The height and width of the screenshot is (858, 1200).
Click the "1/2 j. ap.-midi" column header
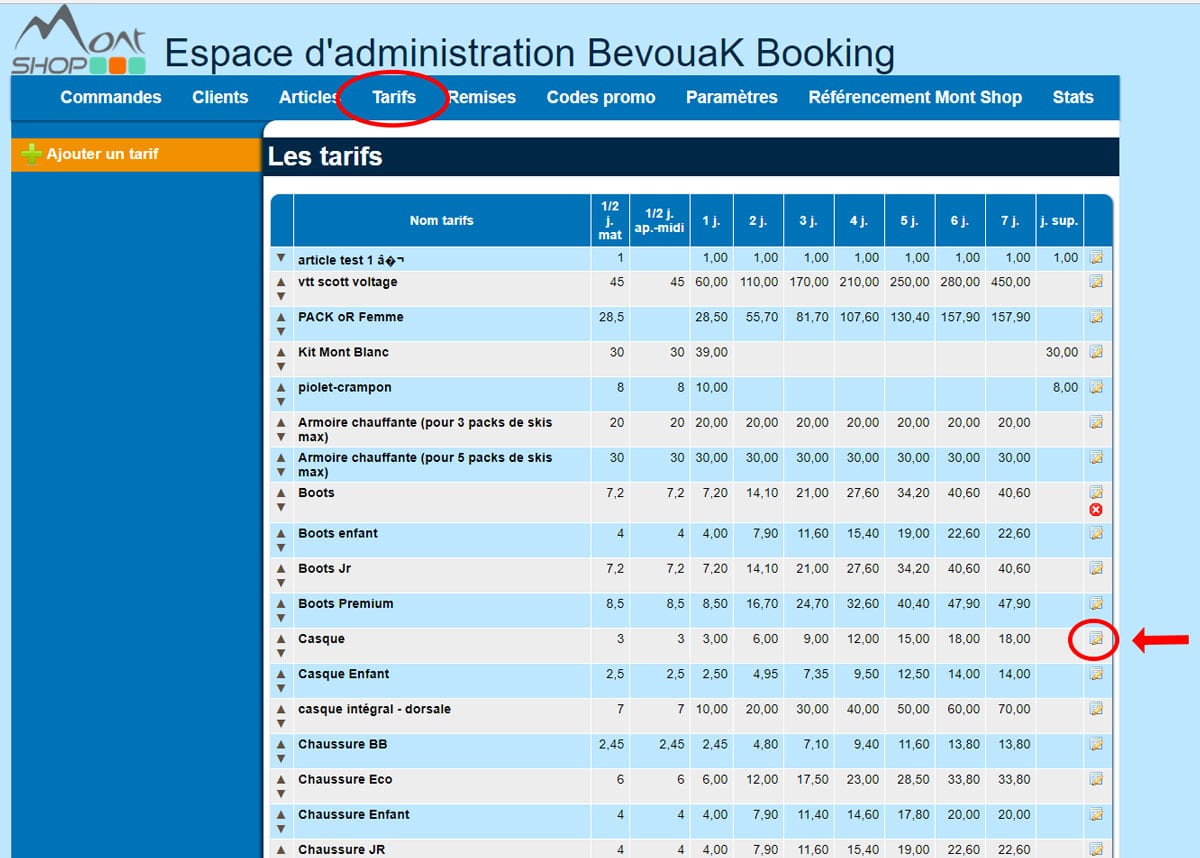pyautogui.click(x=660, y=221)
